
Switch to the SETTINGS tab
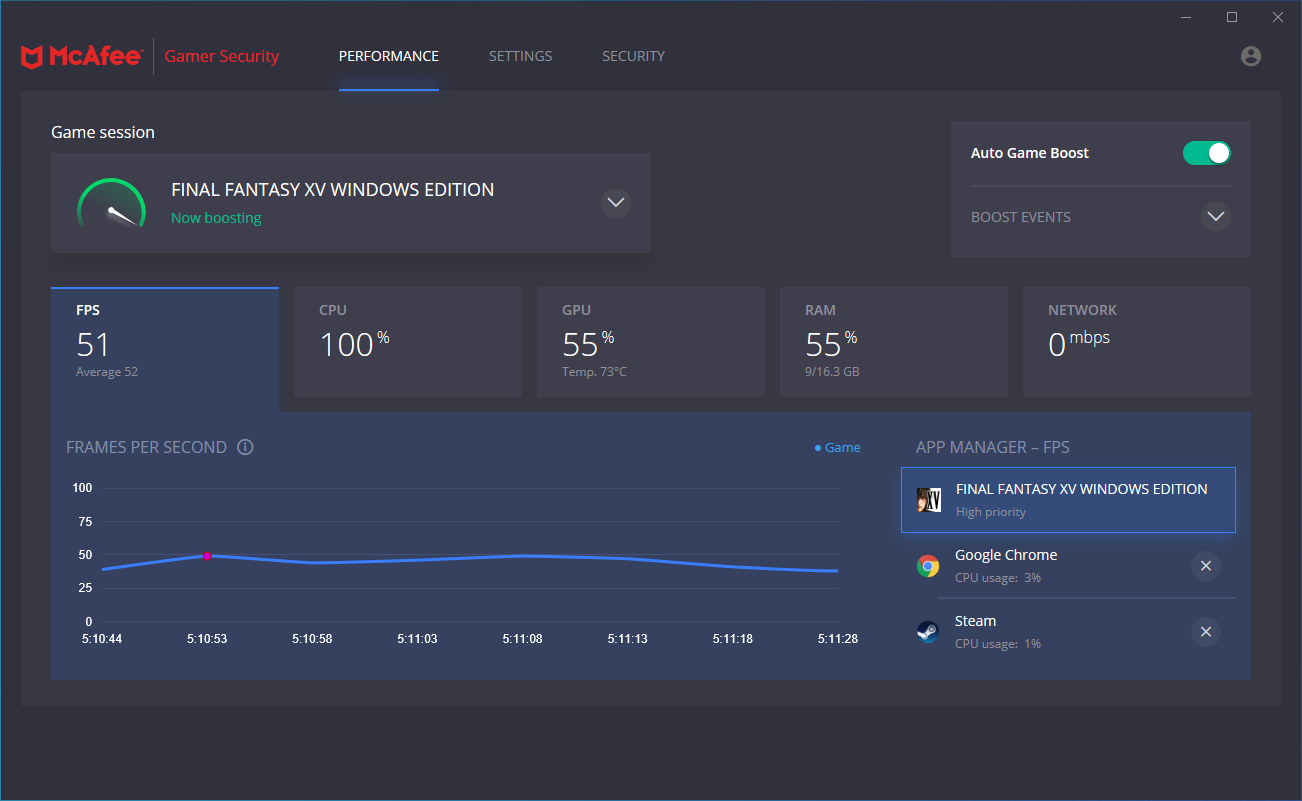click(520, 56)
